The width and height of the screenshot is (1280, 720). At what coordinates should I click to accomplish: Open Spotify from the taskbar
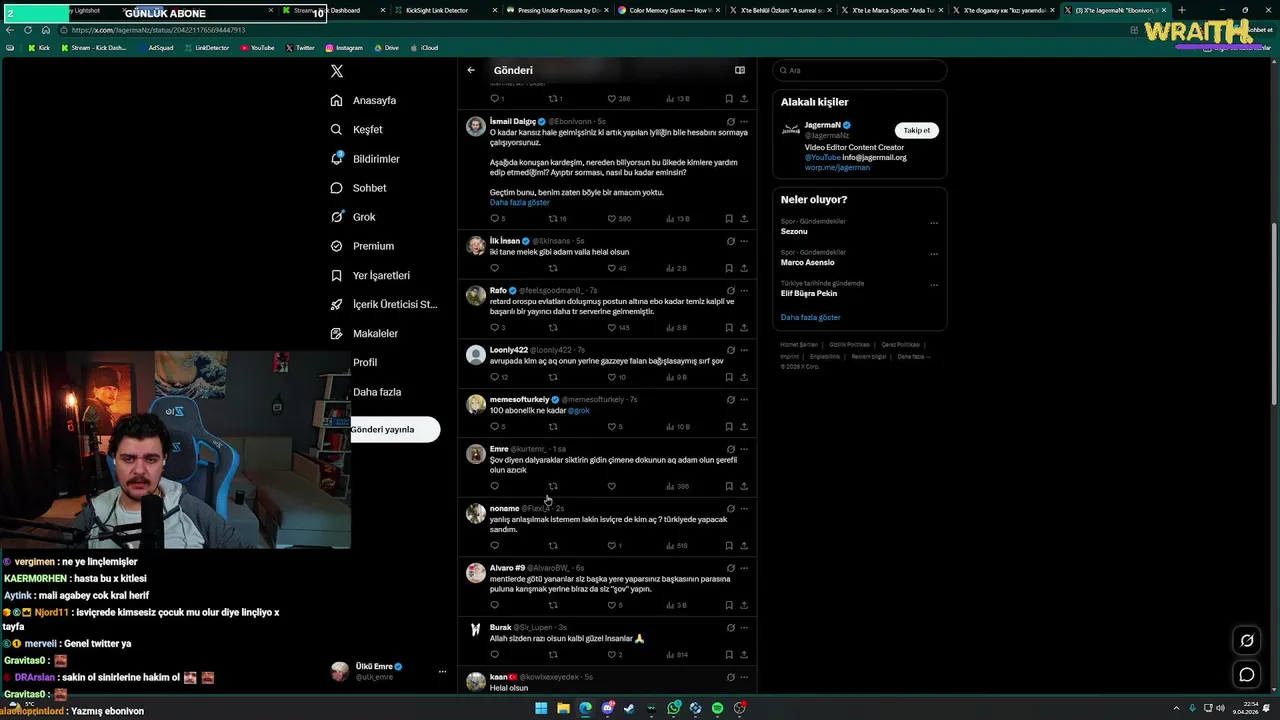717,708
